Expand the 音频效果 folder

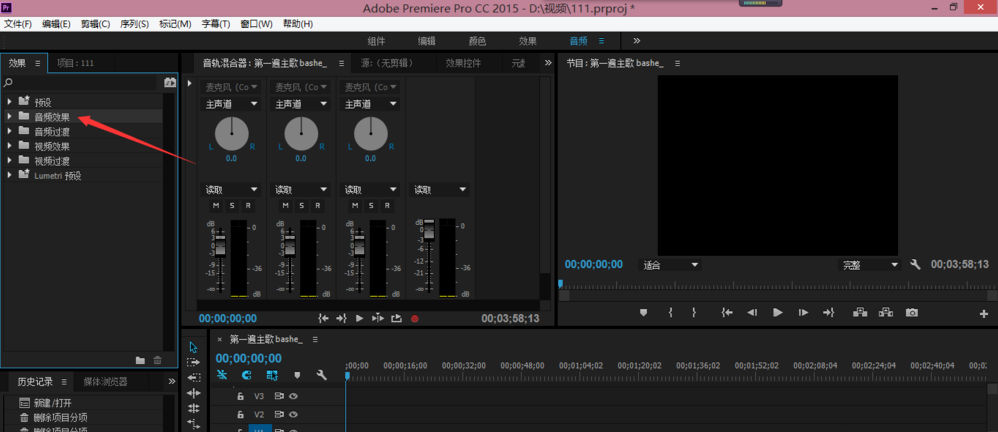tap(10, 117)
